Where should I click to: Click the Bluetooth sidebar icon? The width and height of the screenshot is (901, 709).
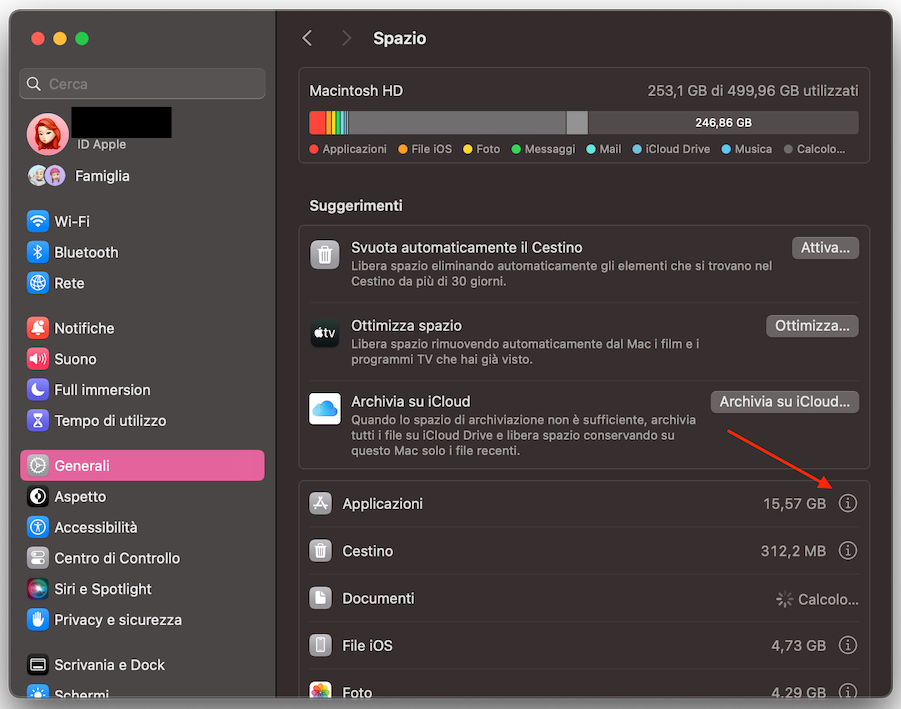click(x=37, y=252)
